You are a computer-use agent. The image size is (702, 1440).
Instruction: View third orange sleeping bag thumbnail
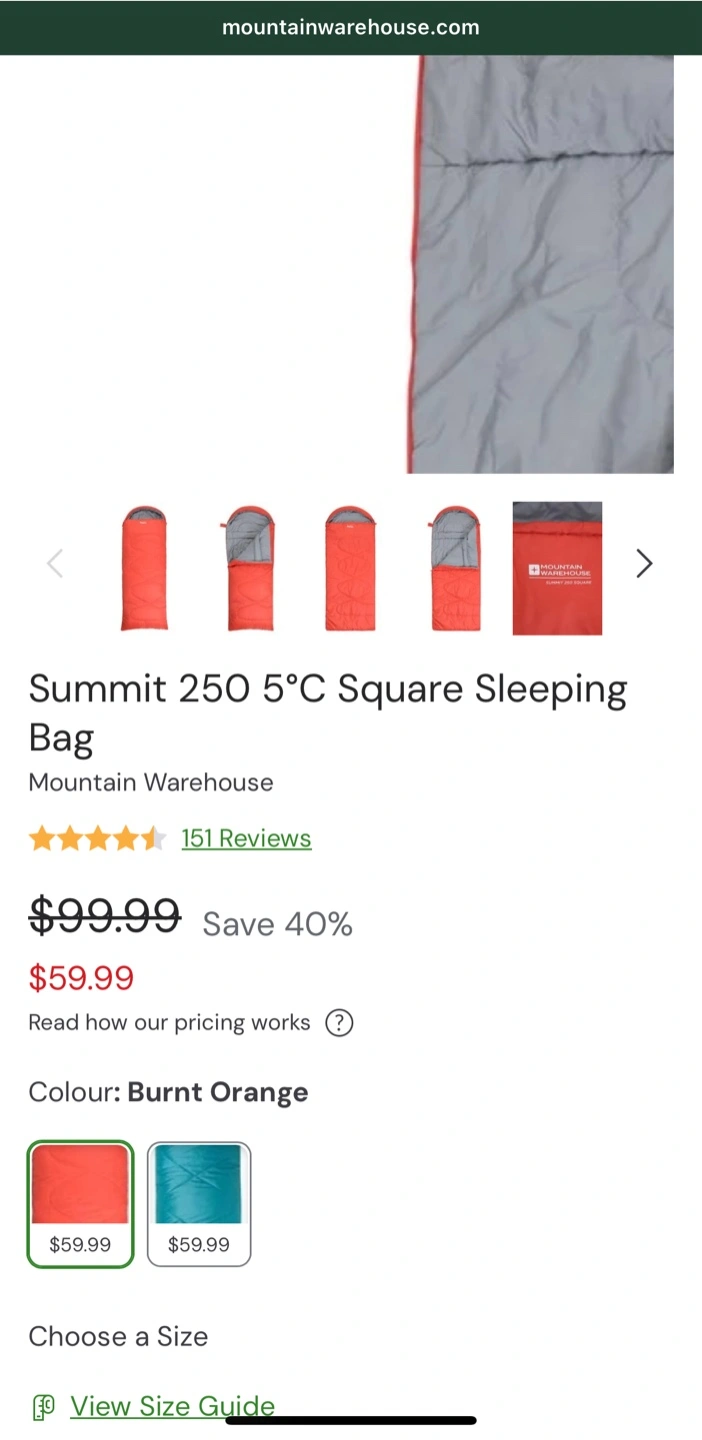pyautogui.click(x=350, y=568)
